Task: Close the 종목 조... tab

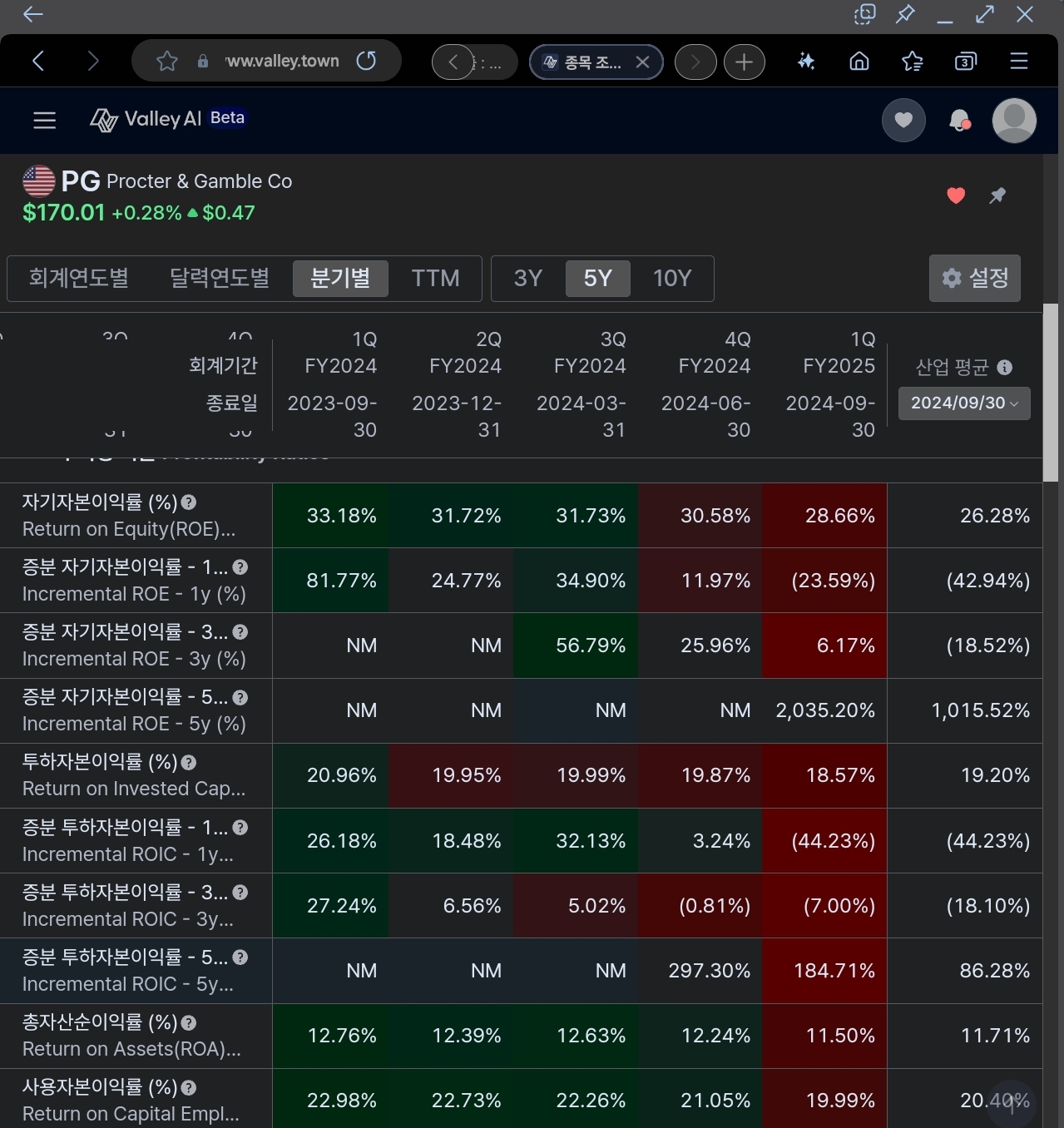Action: pos(642,62)
